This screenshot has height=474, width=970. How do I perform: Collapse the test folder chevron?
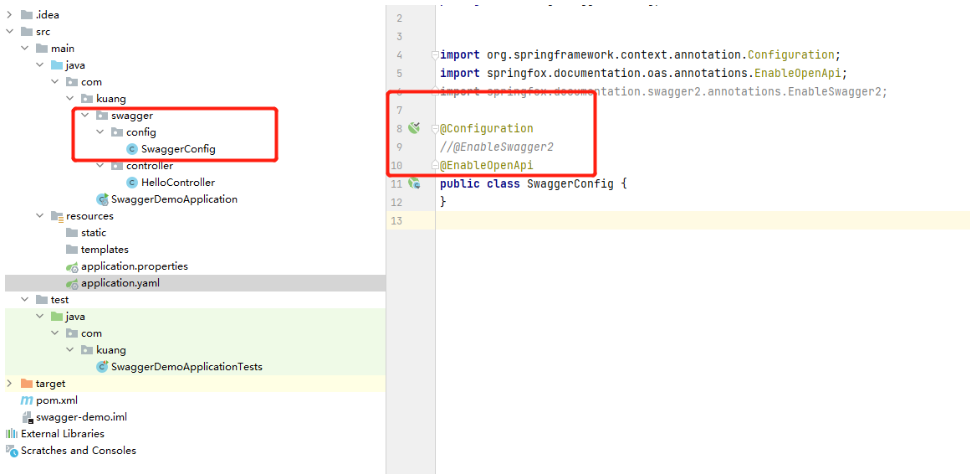click(x=25, y=299)
